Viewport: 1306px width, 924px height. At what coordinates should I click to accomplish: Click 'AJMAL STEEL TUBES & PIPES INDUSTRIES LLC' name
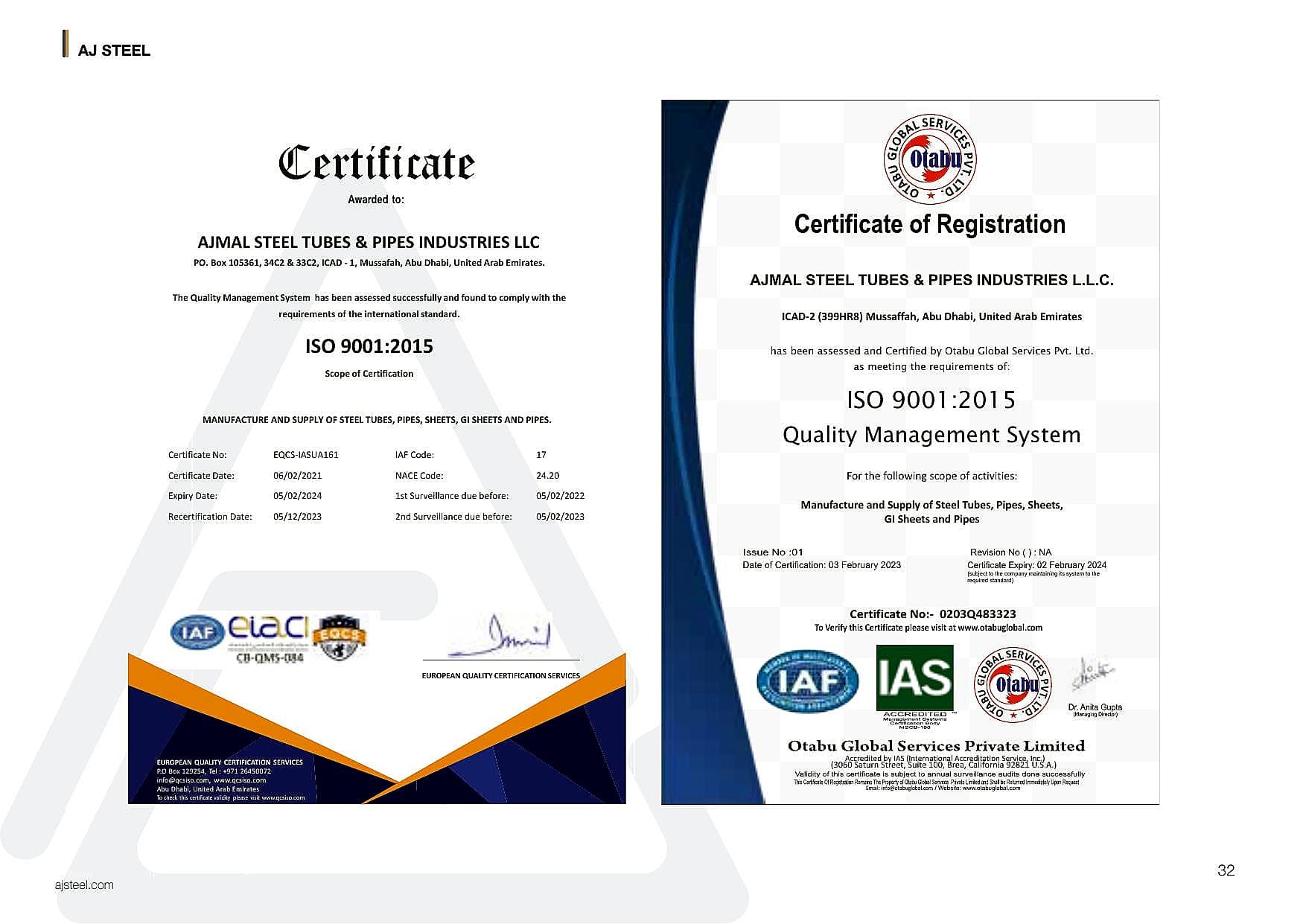(369, 242)
